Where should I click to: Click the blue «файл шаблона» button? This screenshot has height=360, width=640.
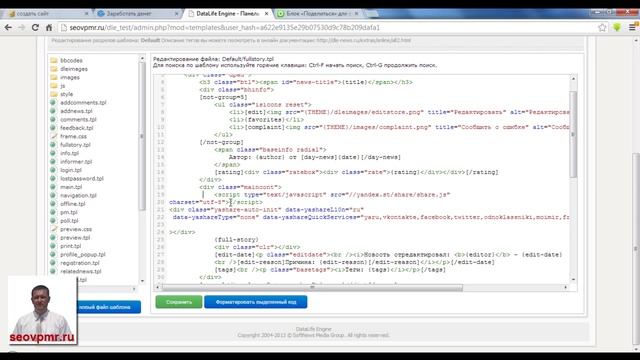coord(109,307)
